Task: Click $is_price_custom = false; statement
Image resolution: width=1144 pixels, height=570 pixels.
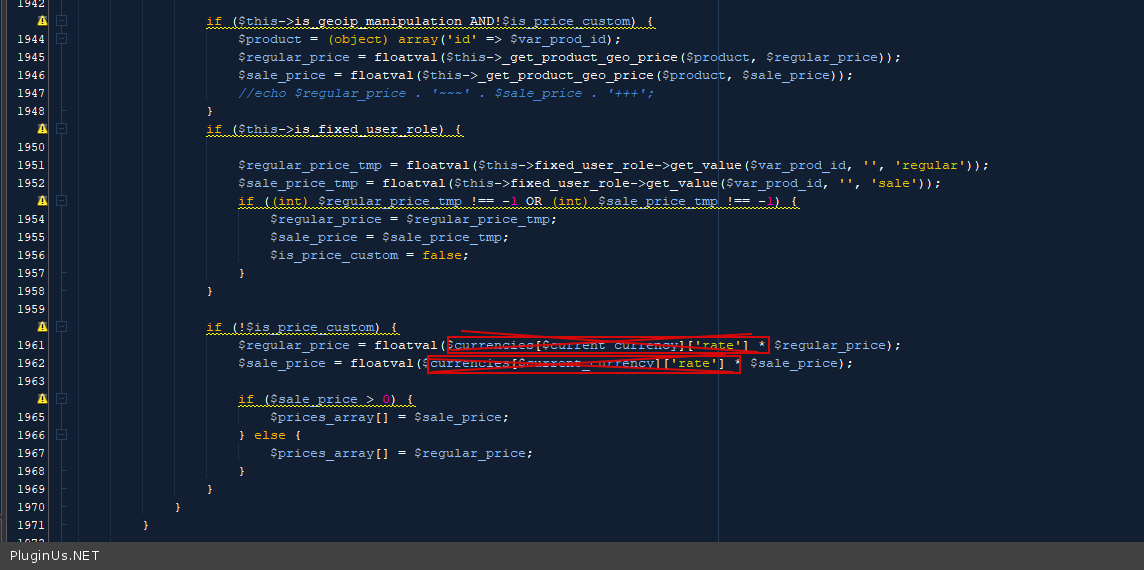Action: [369, 255]
